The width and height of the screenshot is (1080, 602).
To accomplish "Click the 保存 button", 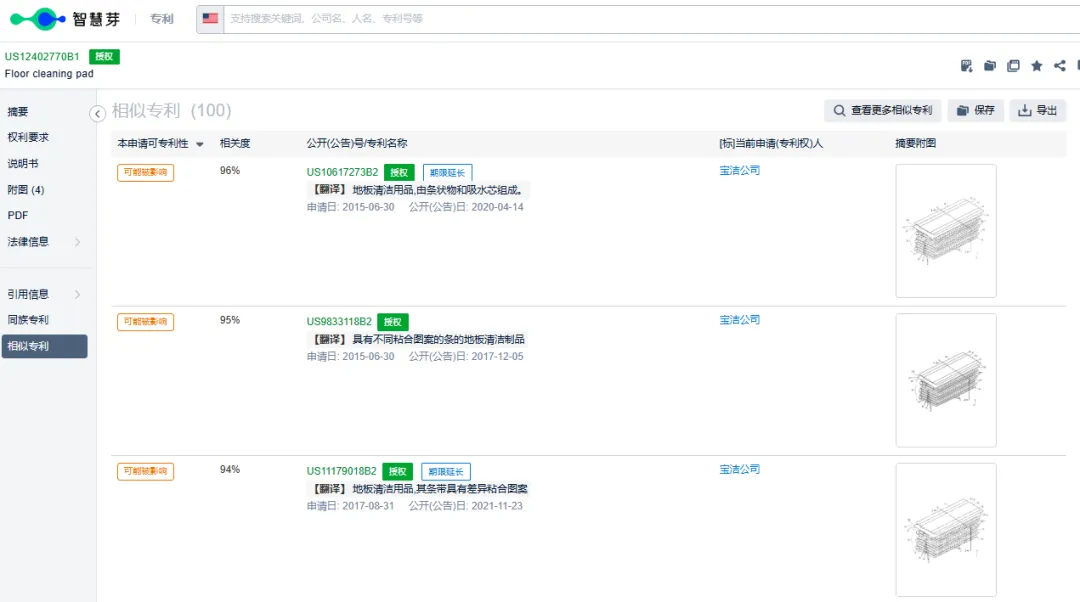I will tap(976, 110).
